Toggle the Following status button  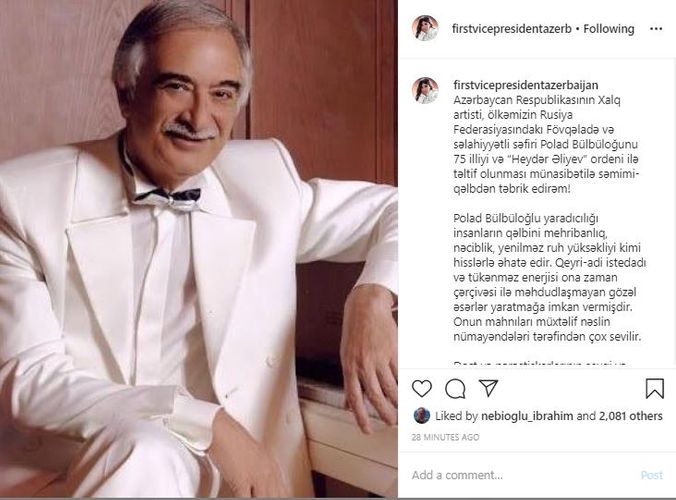(609, 29)
